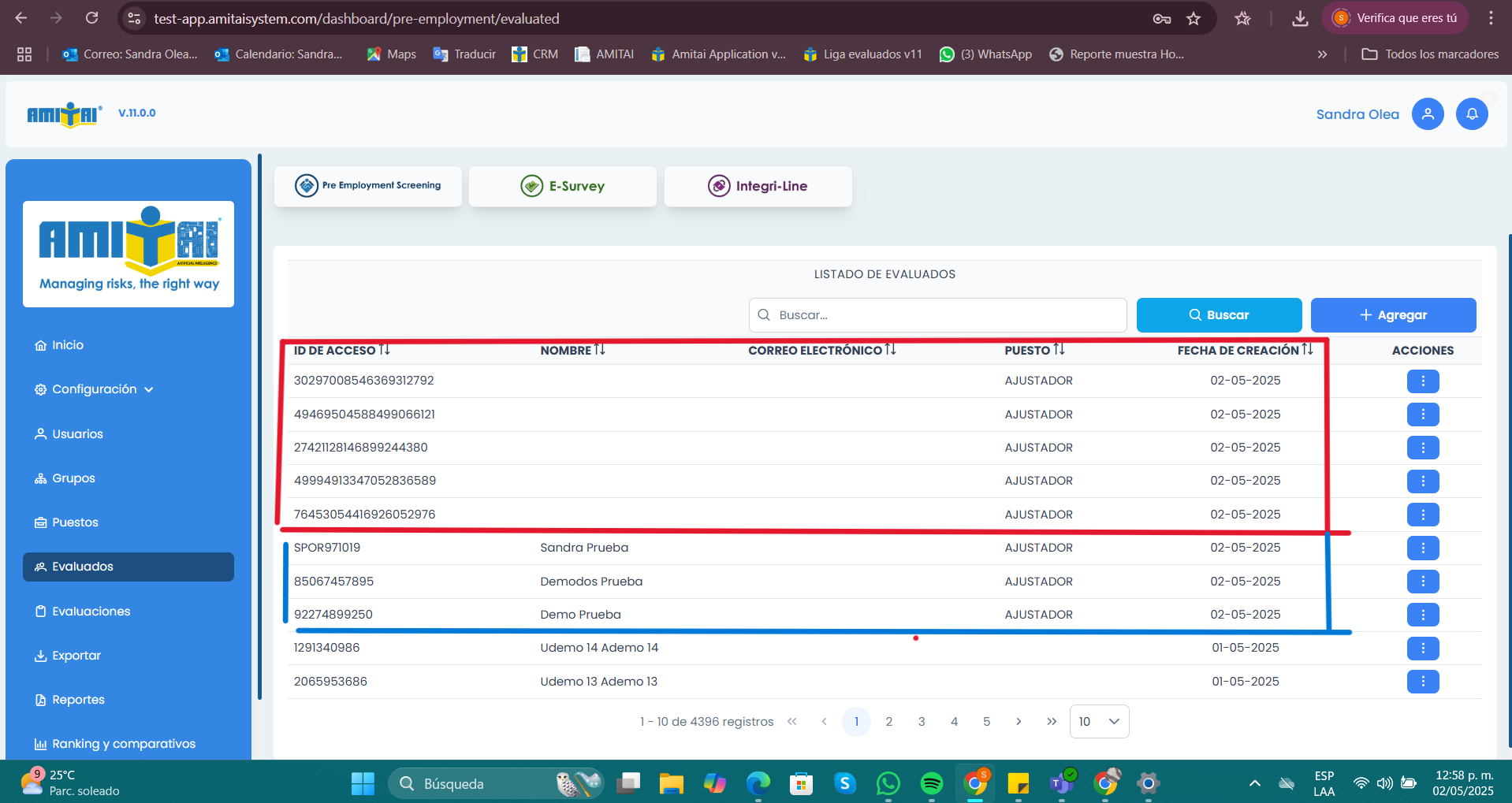Open the rows-per-page dropdown showing 10
Viewport: 1512px width, 803px height.
(1099, 722)
